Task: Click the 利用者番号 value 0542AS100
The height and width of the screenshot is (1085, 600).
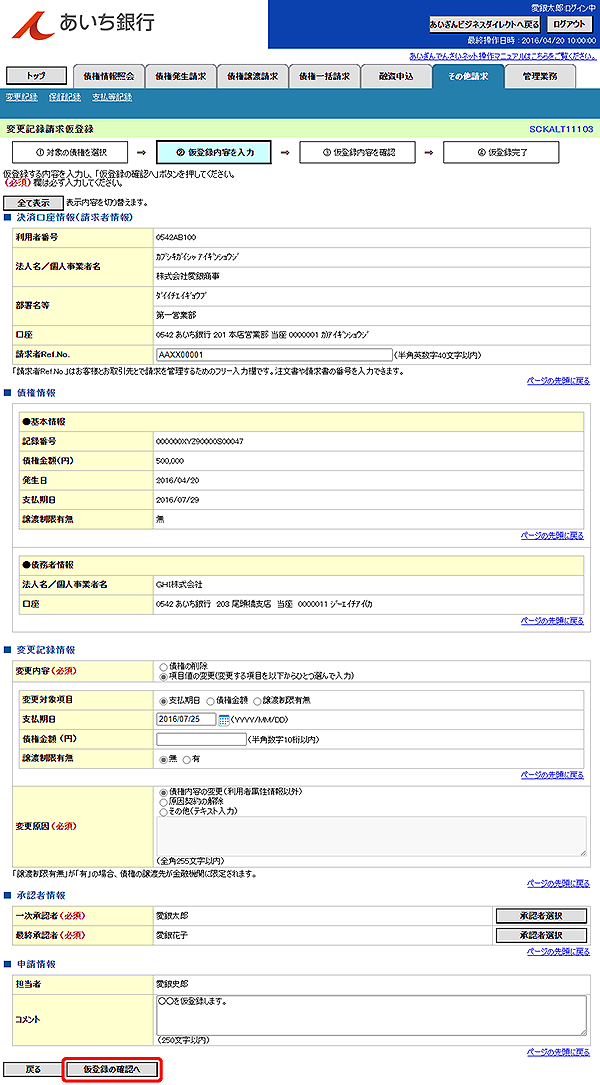Action: click(x=176, y=237)
